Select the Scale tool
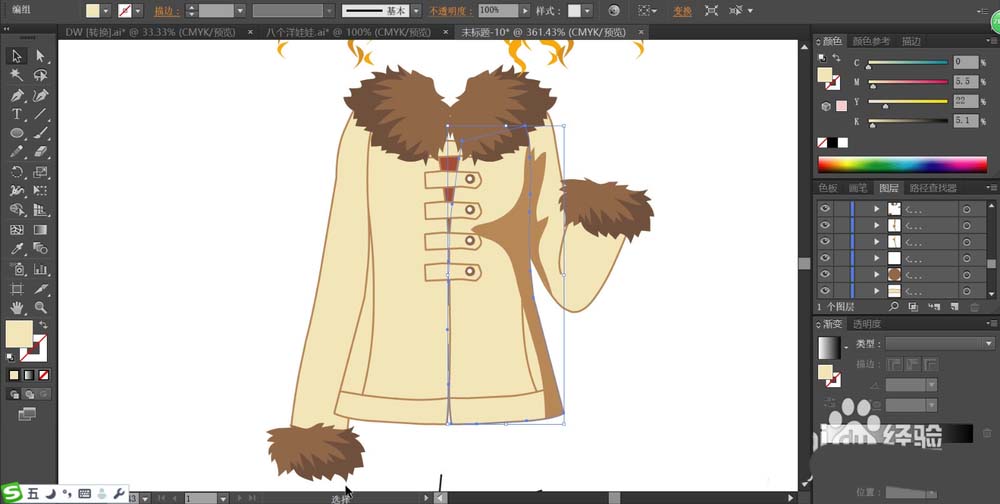Image resolution: width=1000 pixels, height=504 pixels. (x=40, y=172)
